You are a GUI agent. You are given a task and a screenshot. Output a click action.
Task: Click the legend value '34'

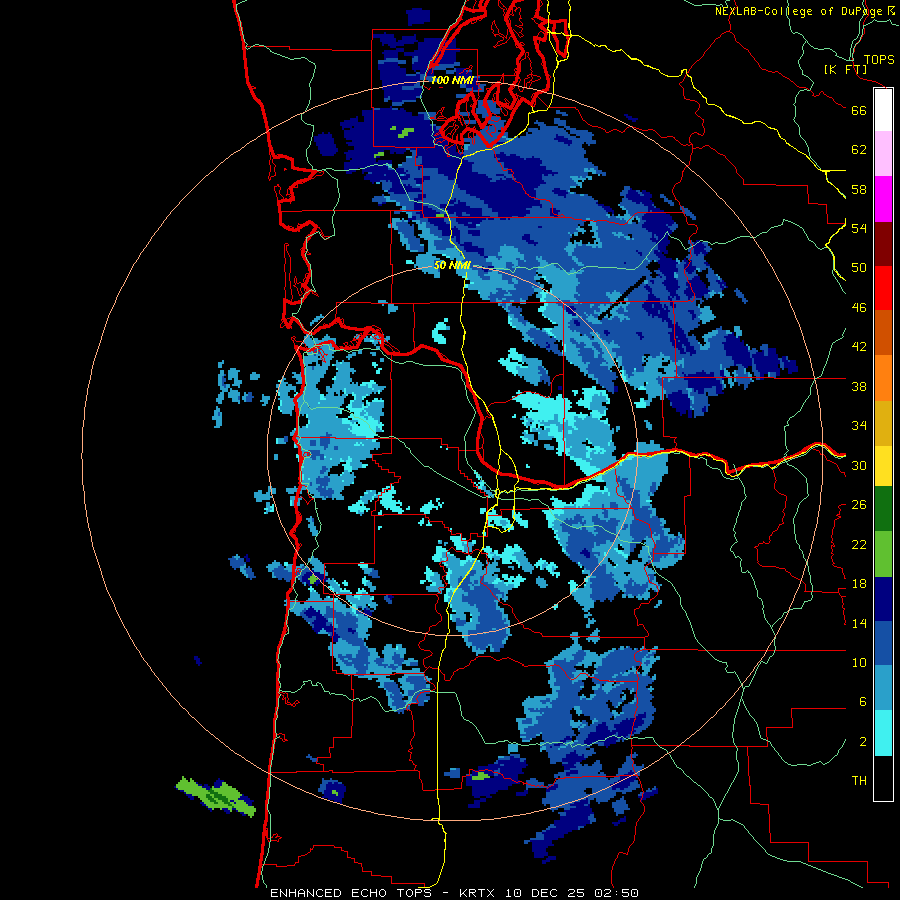tap(859, 426)
